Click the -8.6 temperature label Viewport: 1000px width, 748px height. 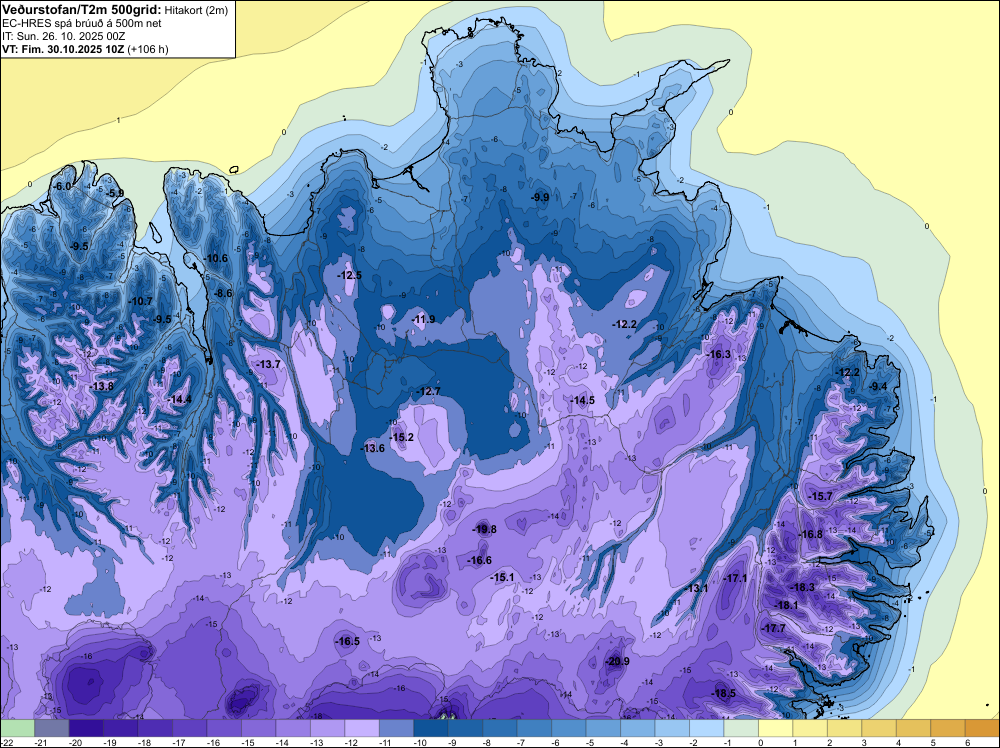click(223, 293)
